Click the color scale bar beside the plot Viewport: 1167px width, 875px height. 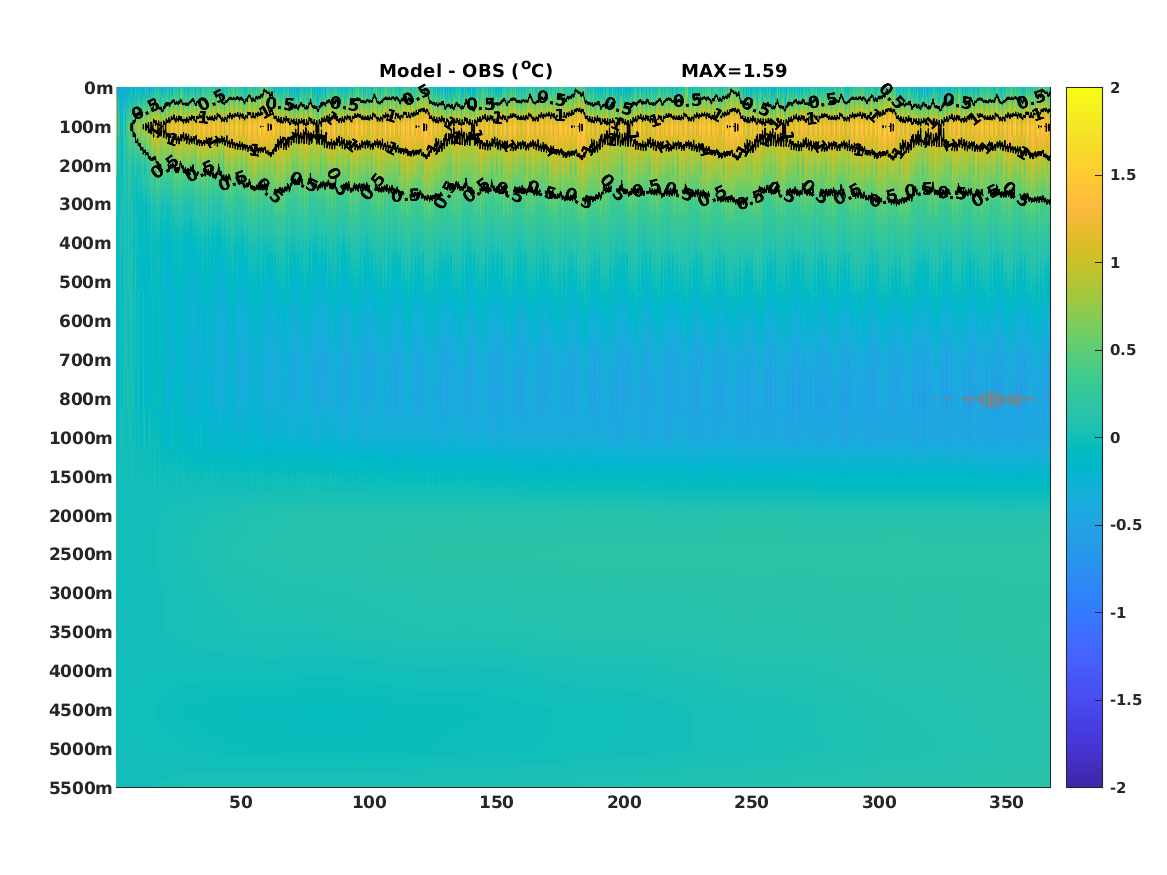(1084, 438)
